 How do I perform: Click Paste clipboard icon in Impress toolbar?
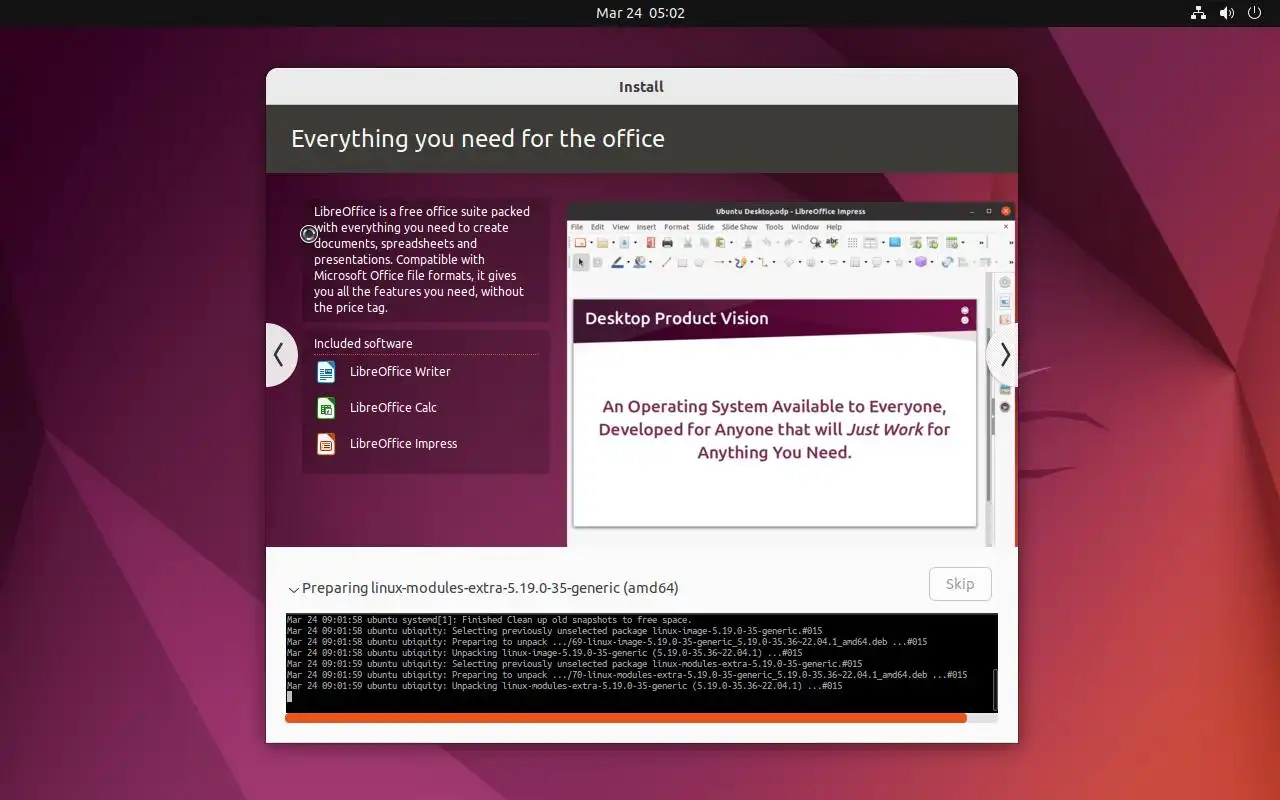(x=720, y=243)
